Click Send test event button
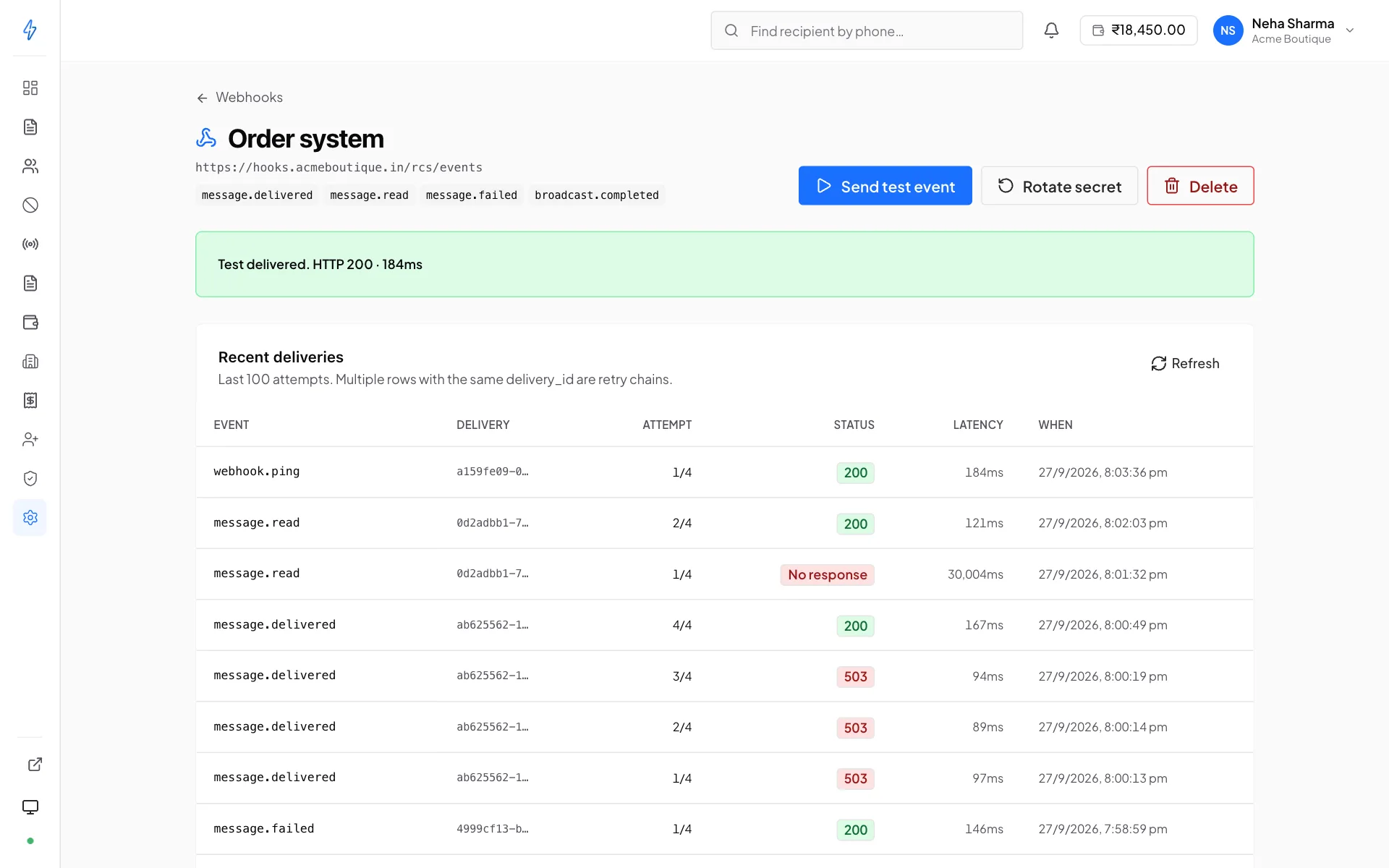The image size is (1389, 868). [x=885, y=186]
